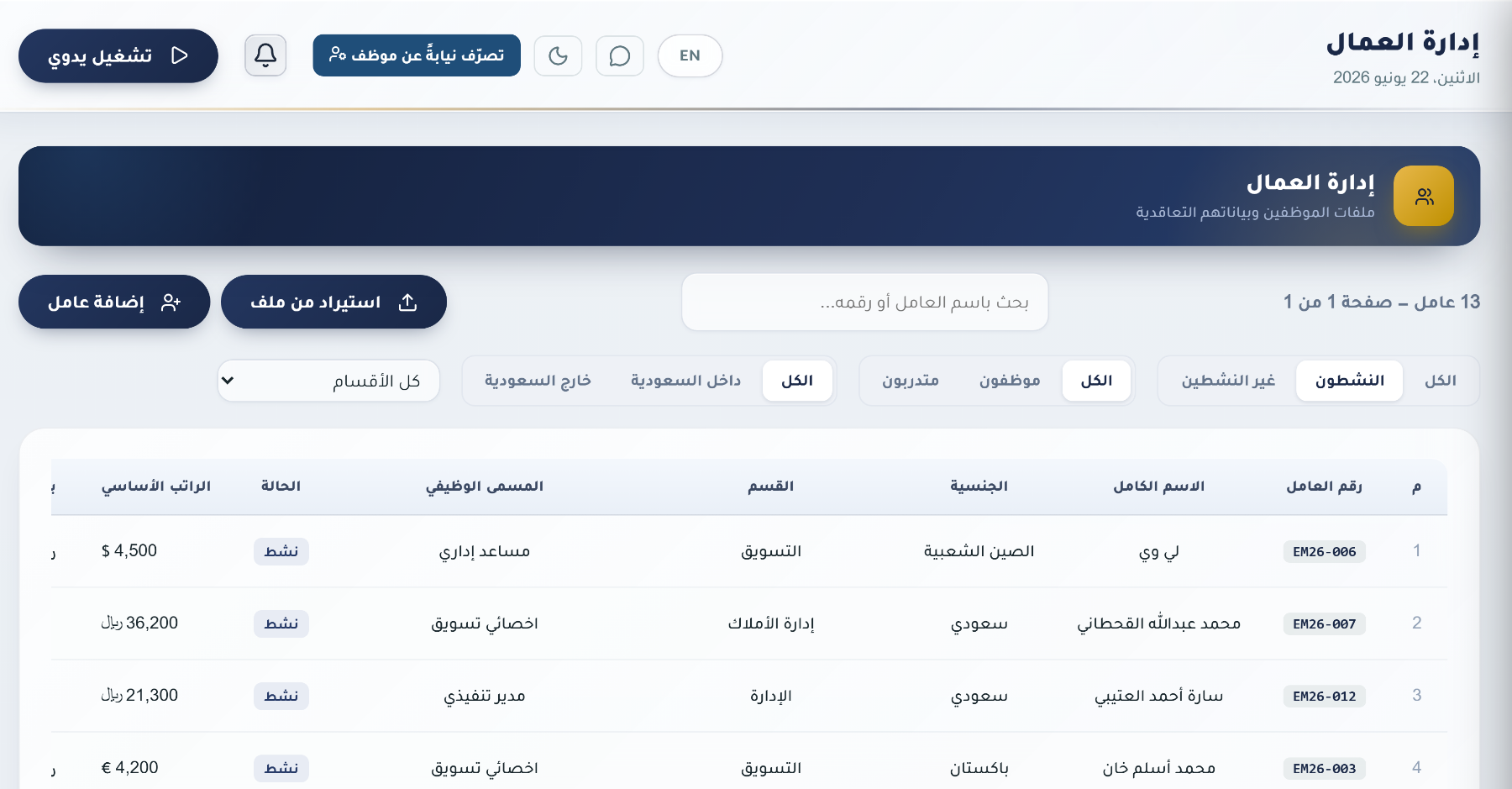Click job title مساعد إداري cell
This screenshot has height=789, width=1512.
tap(484, 552)
